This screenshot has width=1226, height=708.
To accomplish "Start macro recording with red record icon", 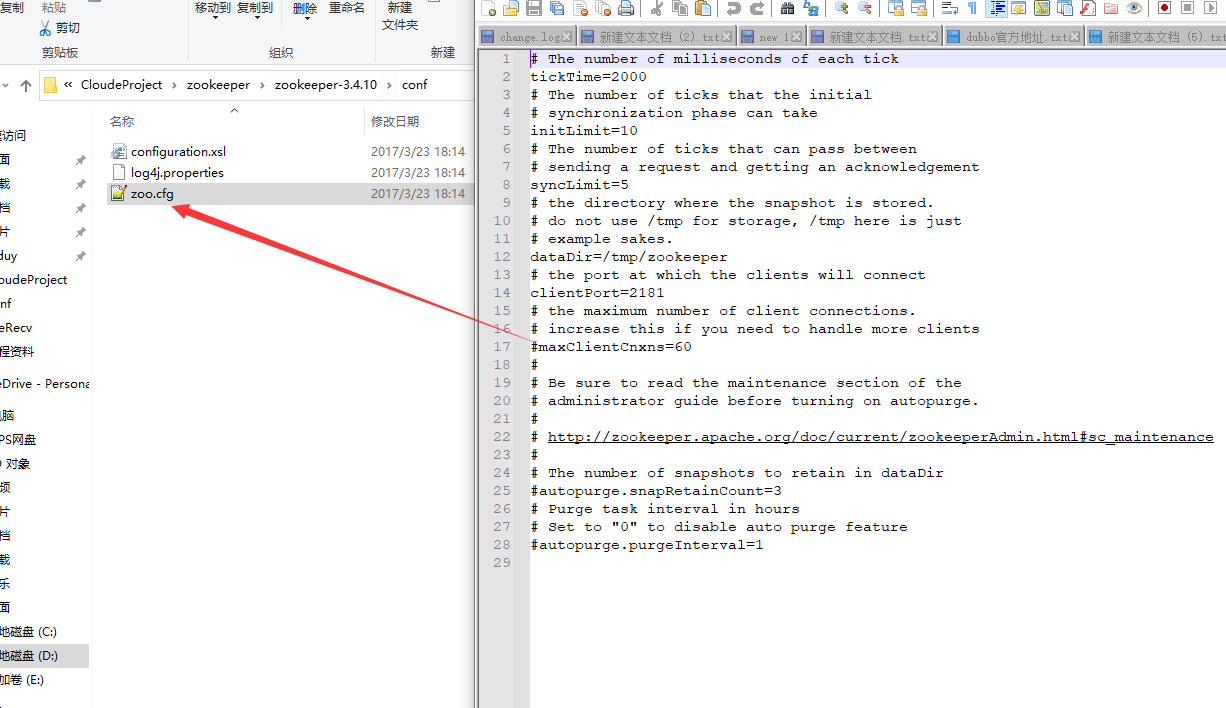I will pyautogui.click(x=1165, y=8).
